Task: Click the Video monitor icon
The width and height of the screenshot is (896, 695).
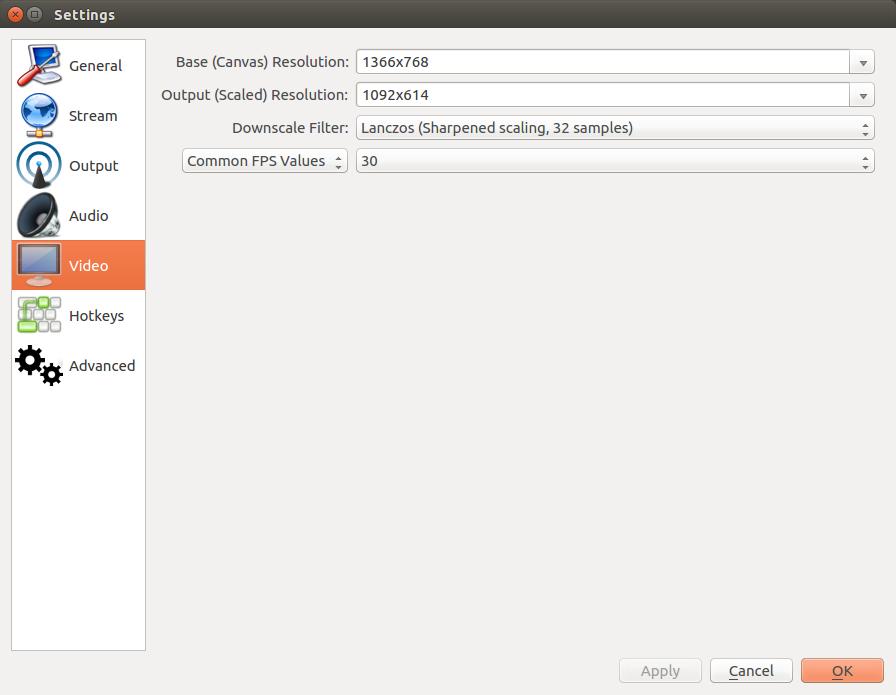Action: click(x=39, y=265)
